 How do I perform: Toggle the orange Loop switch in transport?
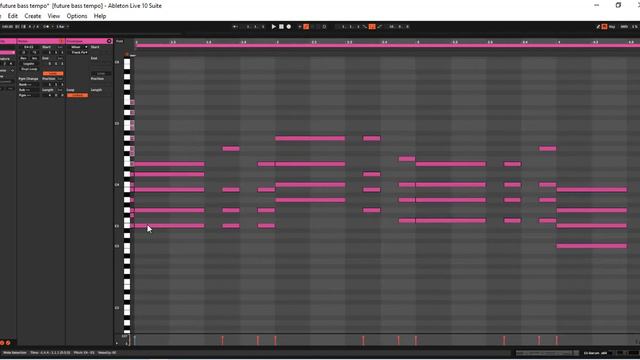point(372,27)
